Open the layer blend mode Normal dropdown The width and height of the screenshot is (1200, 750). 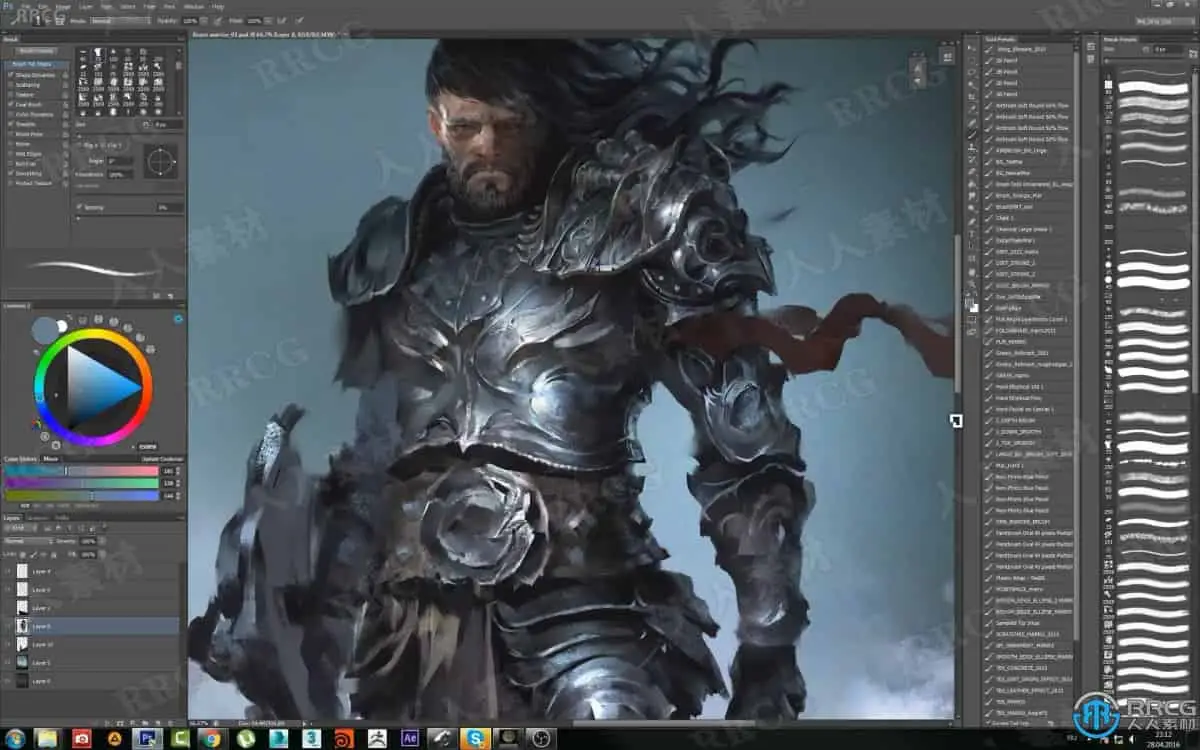tap(30, 541)
